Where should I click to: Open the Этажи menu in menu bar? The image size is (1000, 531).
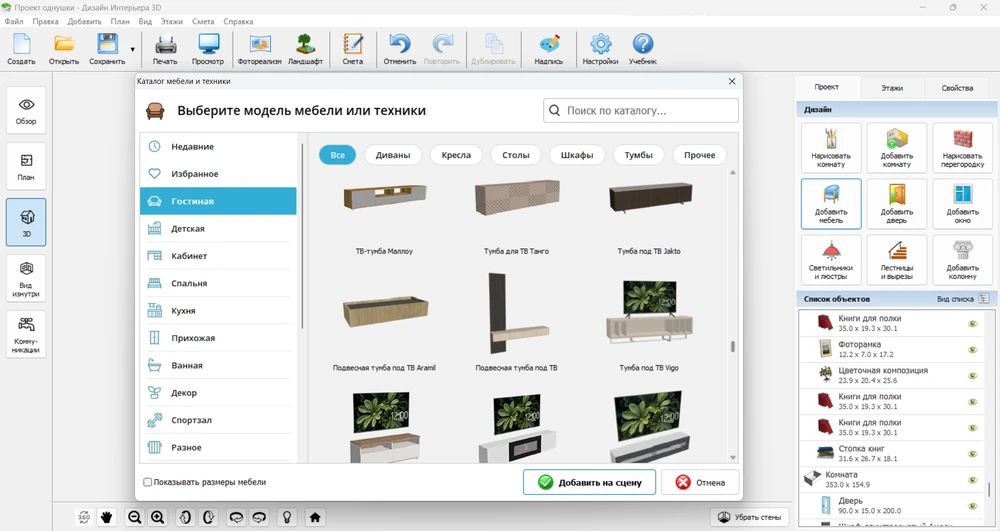point(172,21)
